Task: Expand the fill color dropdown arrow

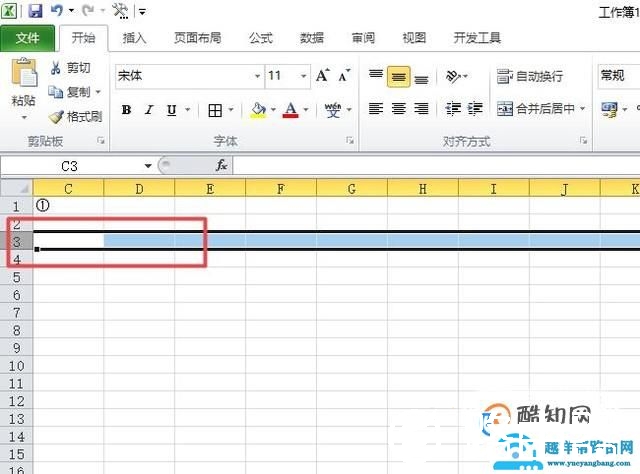Action: tap(273, 110)
